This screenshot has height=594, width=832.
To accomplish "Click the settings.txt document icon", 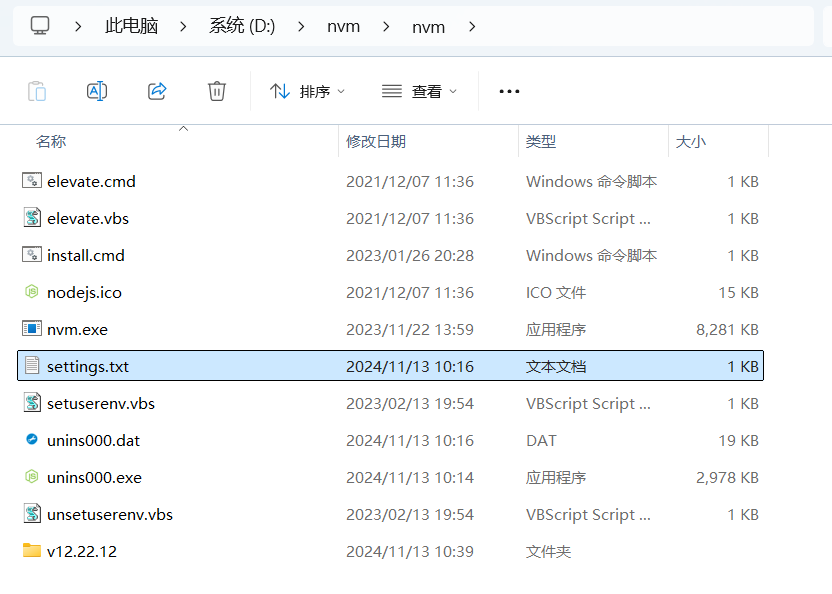I will [32, 365].
